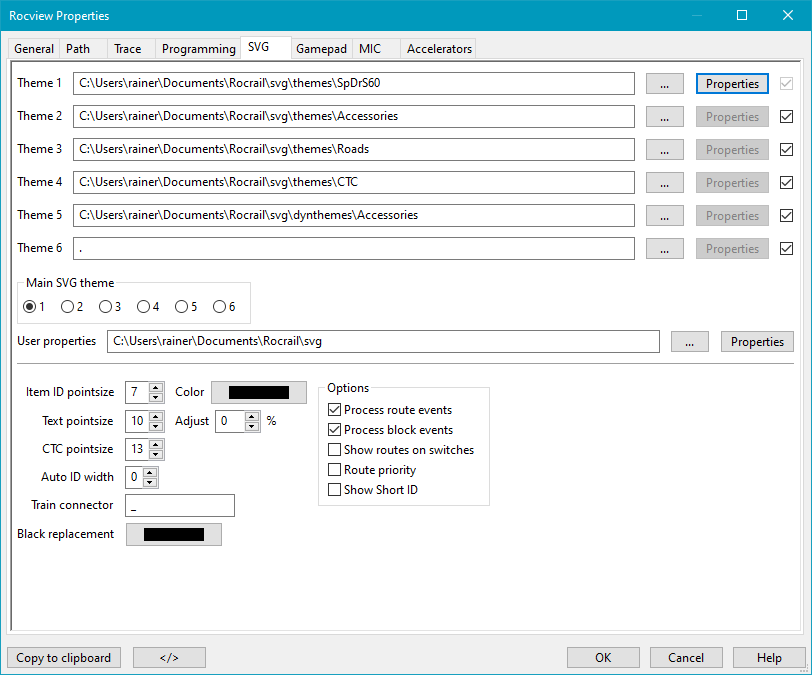Open the browse dialog for Theme 3 path
This screenshot has width=812, height=675.
664,150
